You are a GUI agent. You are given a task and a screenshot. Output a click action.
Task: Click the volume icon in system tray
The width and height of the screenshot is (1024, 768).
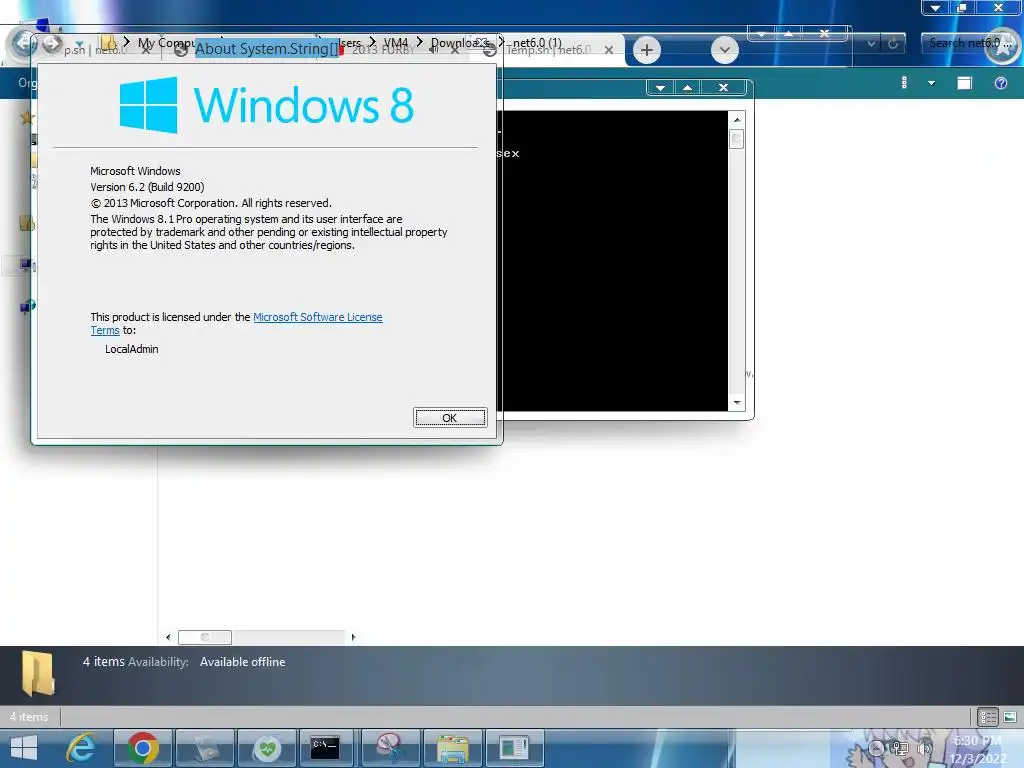(923, 749)
